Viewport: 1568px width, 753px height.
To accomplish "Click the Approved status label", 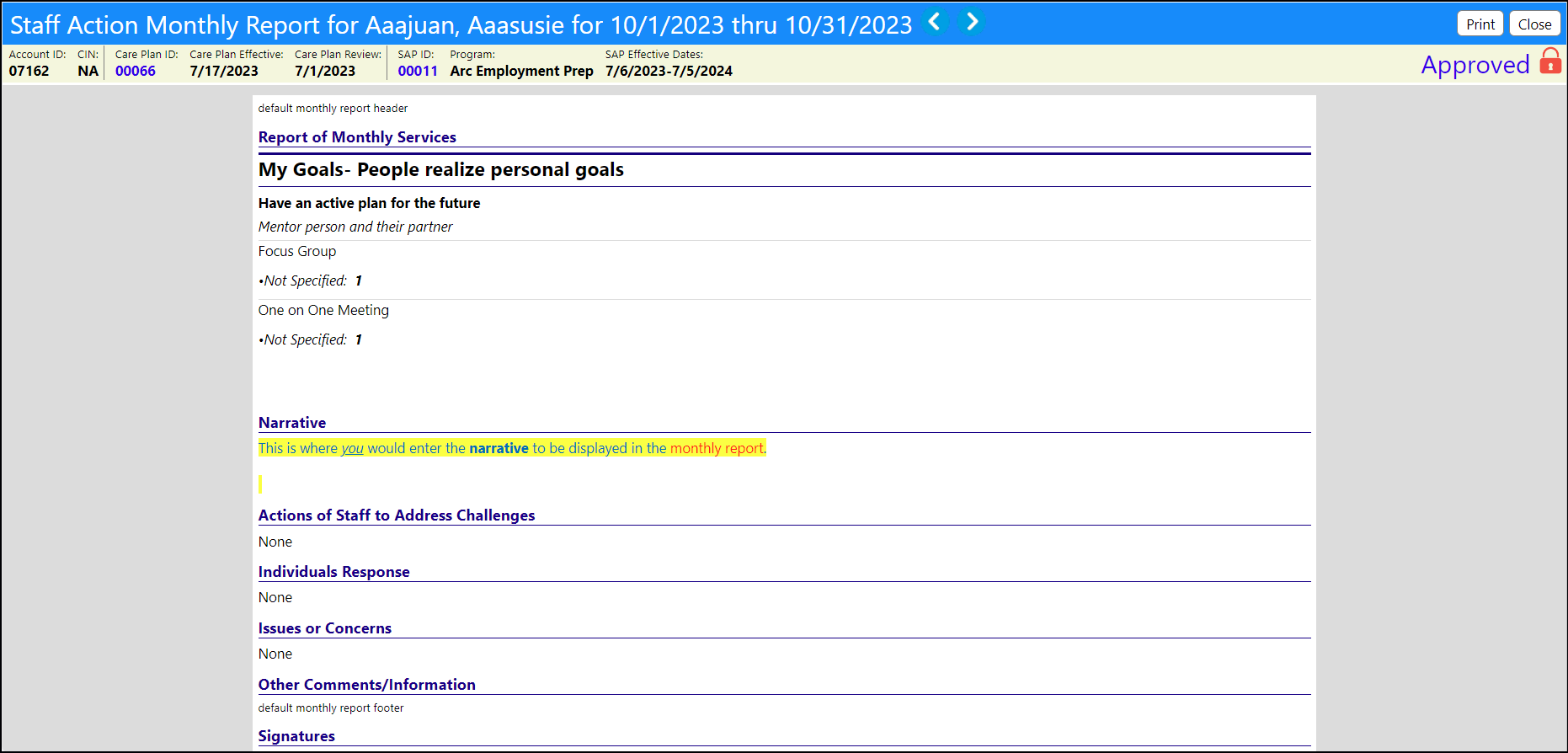I will tap(1475, 65).
